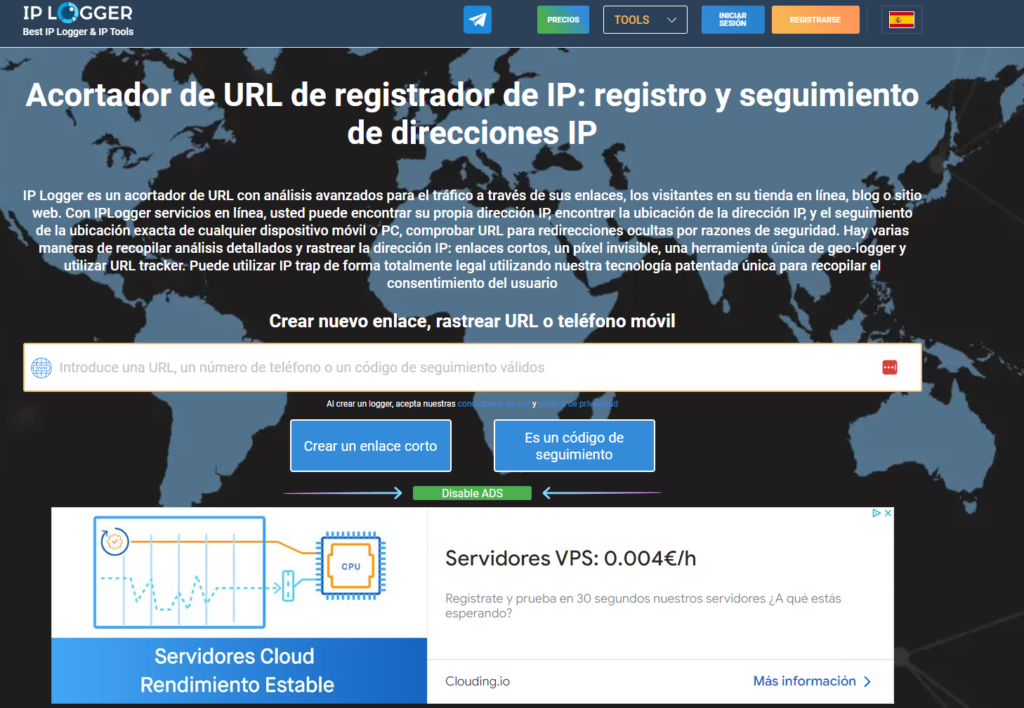Screen dimensions: 1024x708
Task: Click the chevron beside Más información
Action: [x=867, y=681]
